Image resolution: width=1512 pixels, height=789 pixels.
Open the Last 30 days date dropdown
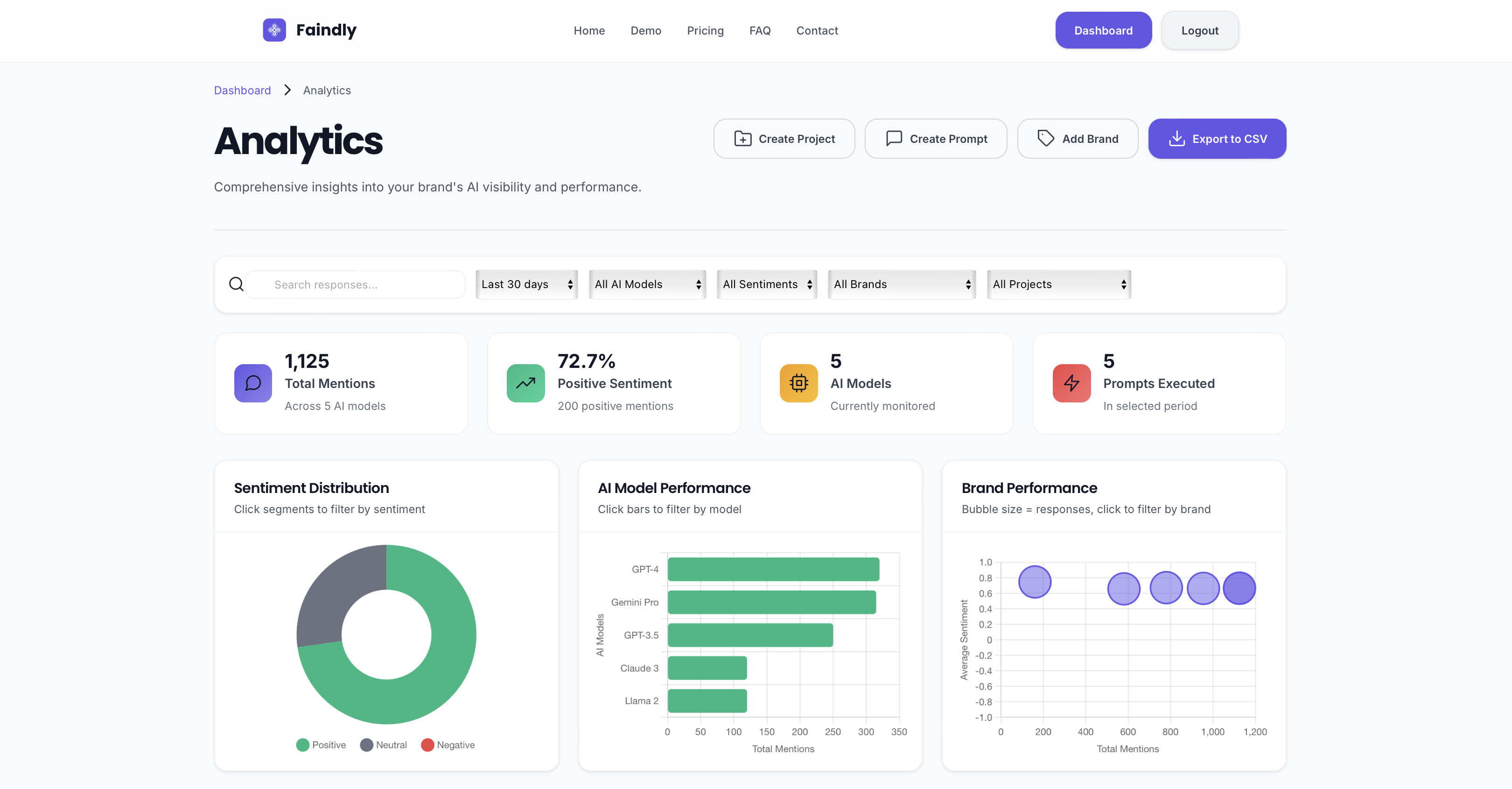(526, 285)
